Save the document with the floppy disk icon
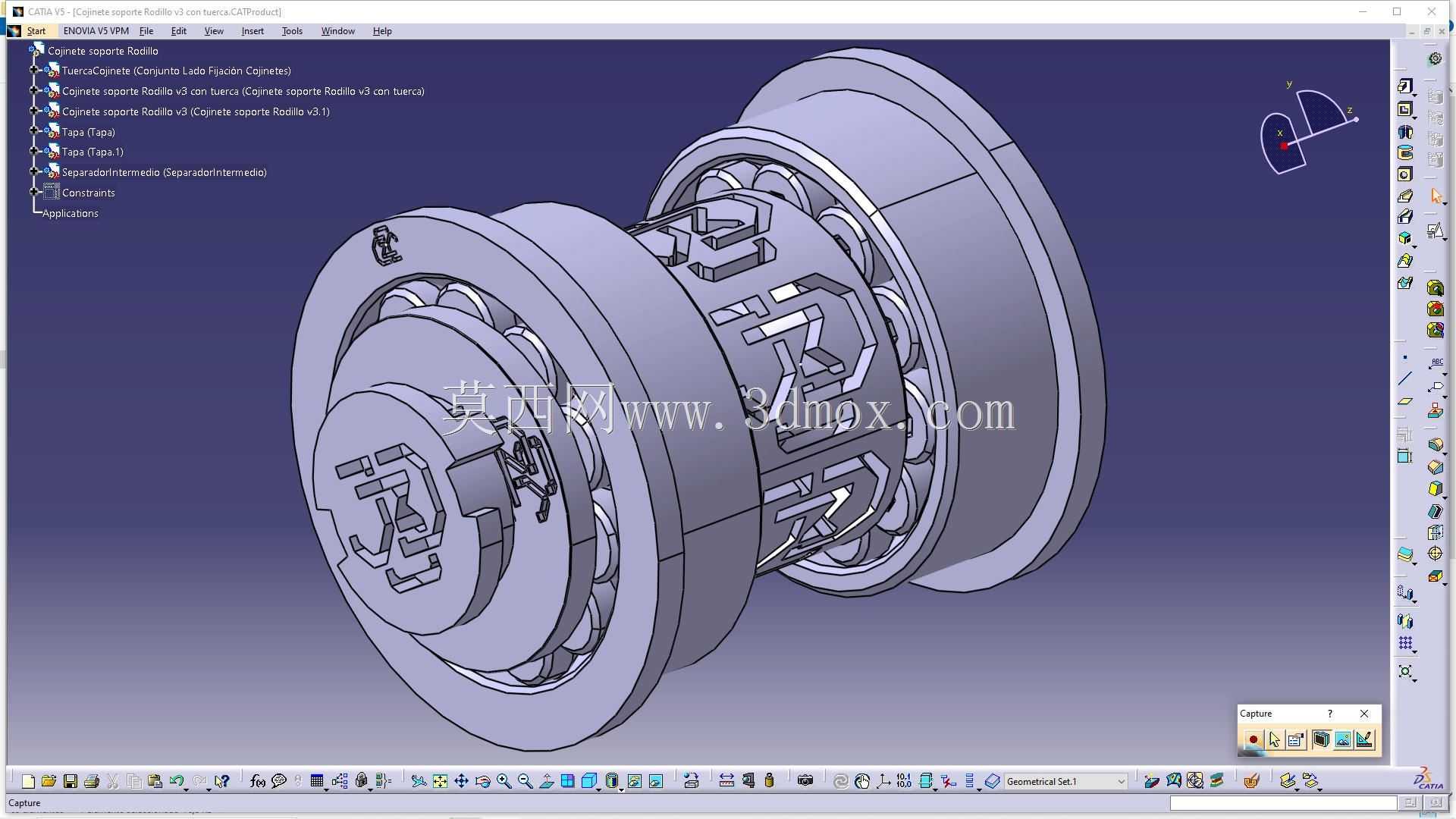Image resolution: width=1456 pixels, height=819 pixels. click(x=71, y=781)
